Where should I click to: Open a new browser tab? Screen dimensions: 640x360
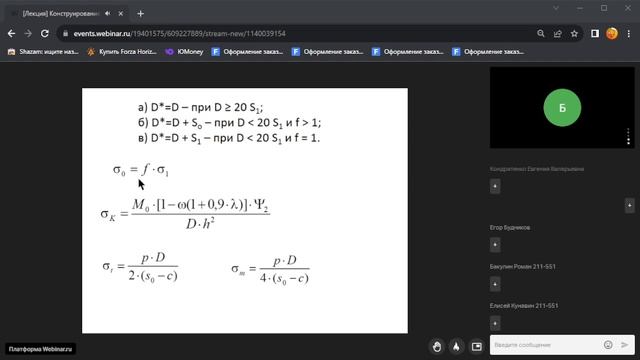click(140, 13)
